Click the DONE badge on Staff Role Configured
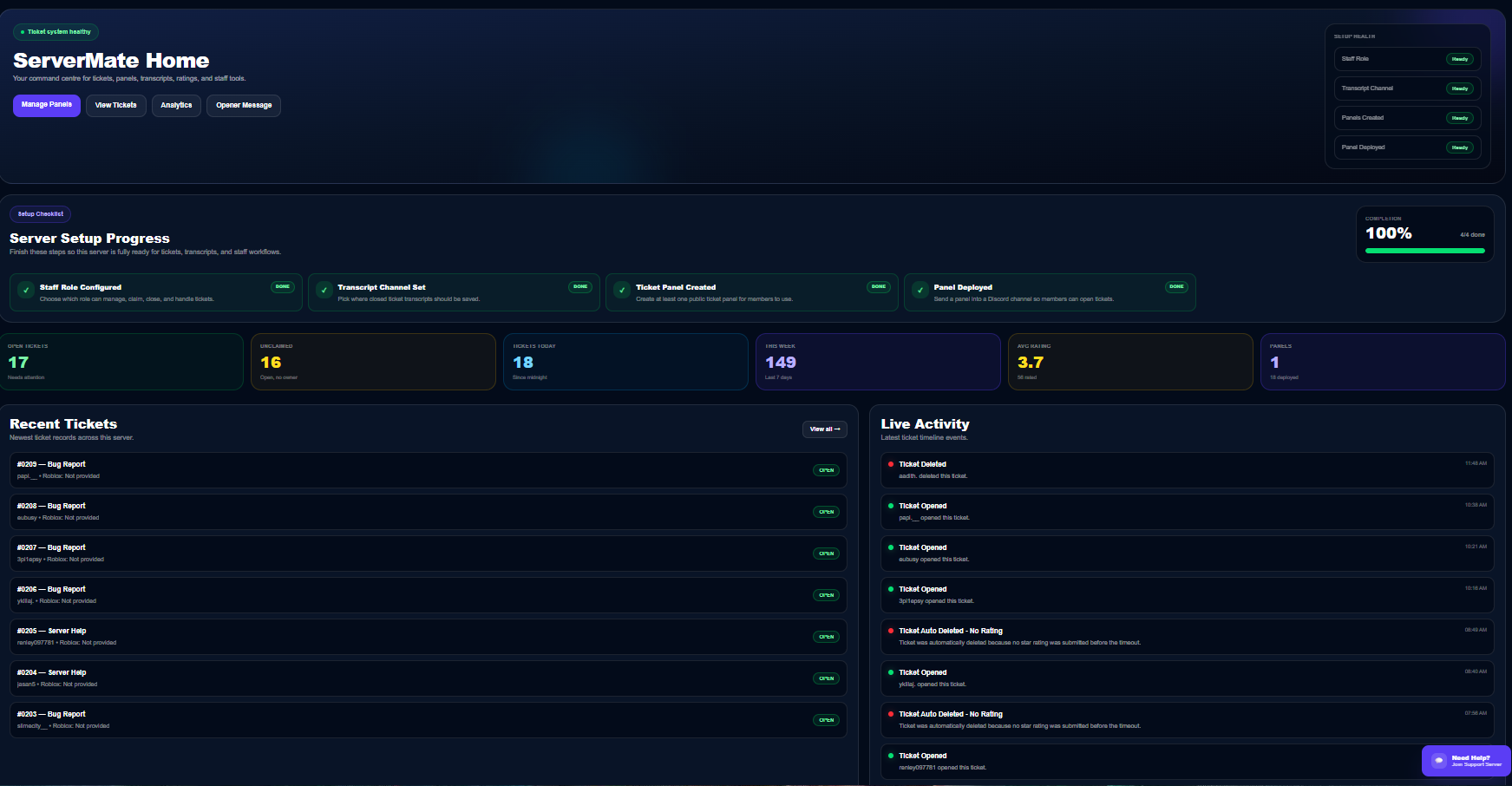Image resolution: width=1512 pixels, height=786 pixels. click(283, 286)
